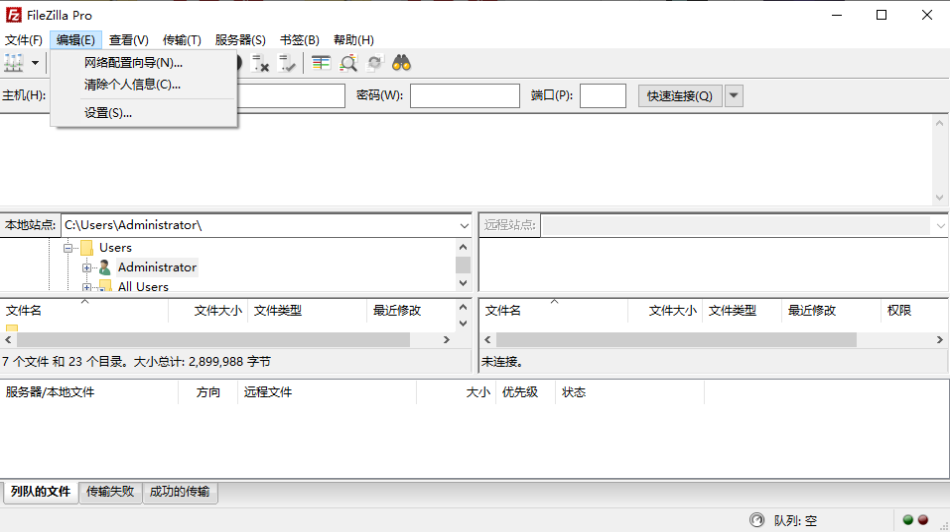Select the Users tree item

(x=115, y=247)
